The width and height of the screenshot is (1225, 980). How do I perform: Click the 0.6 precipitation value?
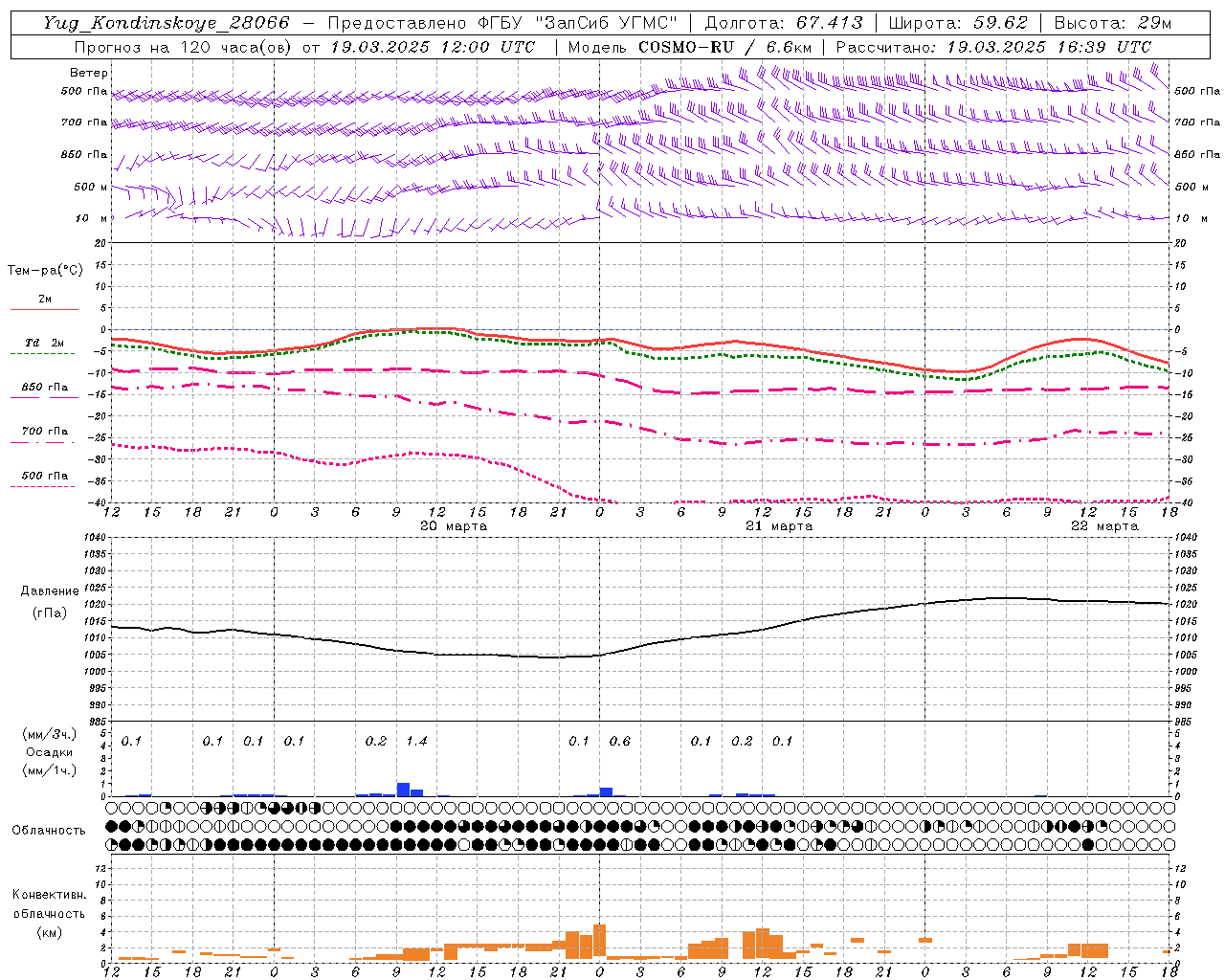pos(620,742)
